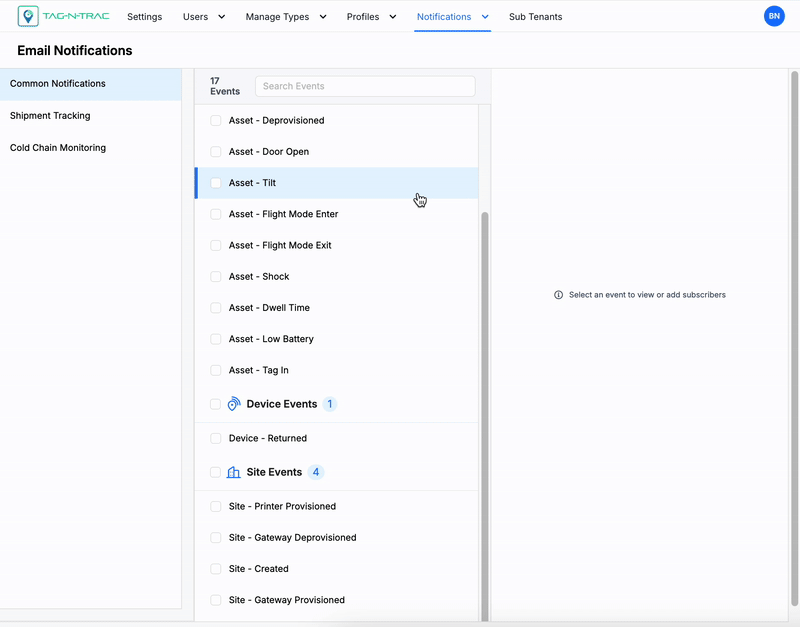This screenshot has width=800, height=627.
Task: Tick the Site - Gateway Provisioned checkbox
Action: (x=216, y=600)
